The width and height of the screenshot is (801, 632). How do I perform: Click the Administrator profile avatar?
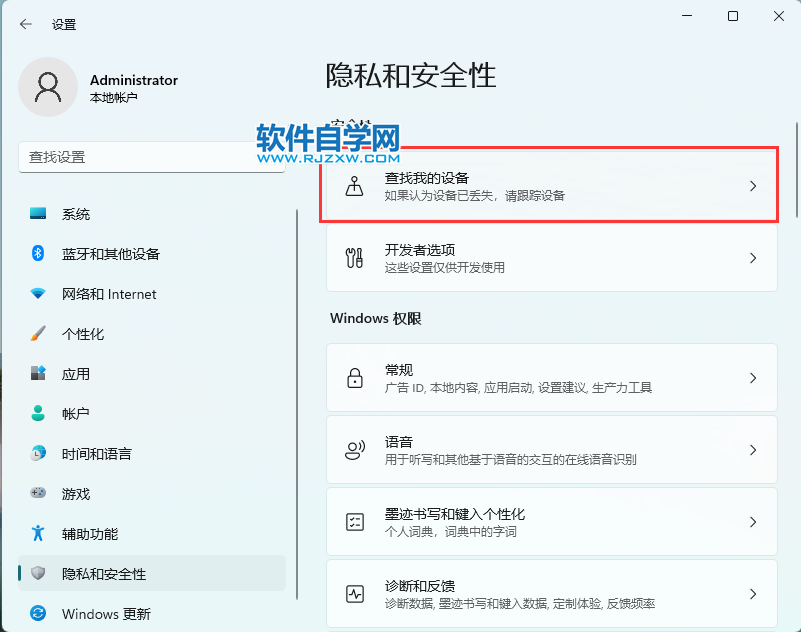point(48,87)
